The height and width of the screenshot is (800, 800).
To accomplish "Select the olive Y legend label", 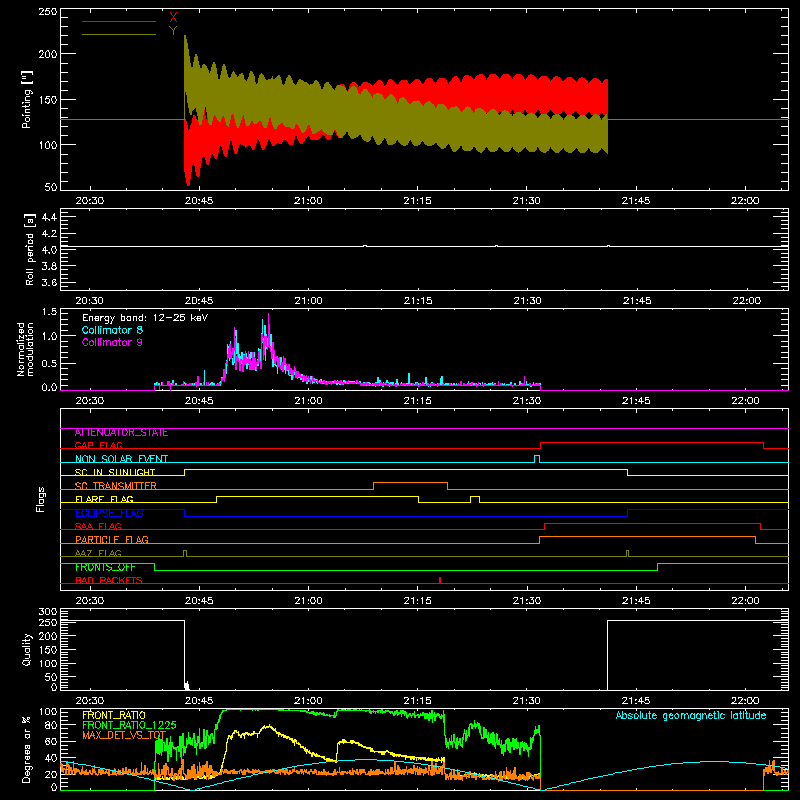I will (173, 31).
